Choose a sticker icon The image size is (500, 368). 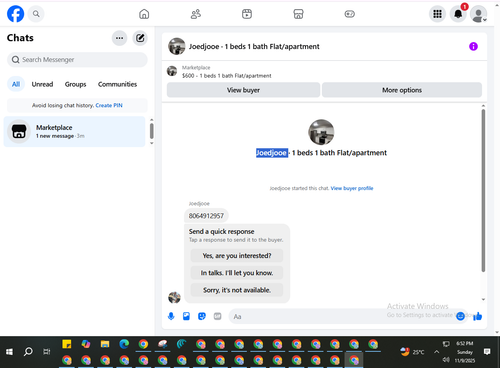tap(202, 316)
